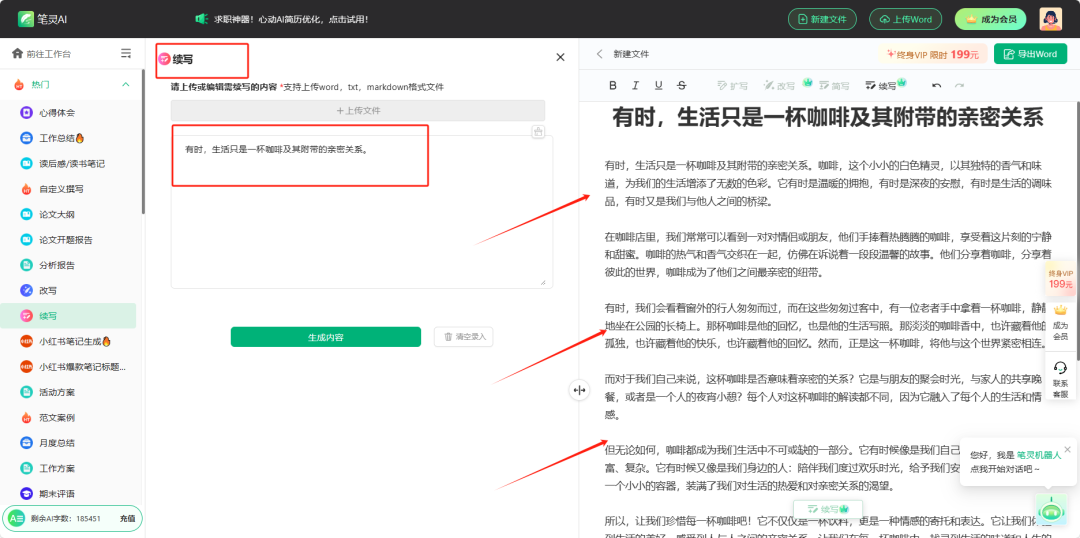Open the user avatar profile
This screenshot has width=1080, height=538.
click(x=1050, y=19)
